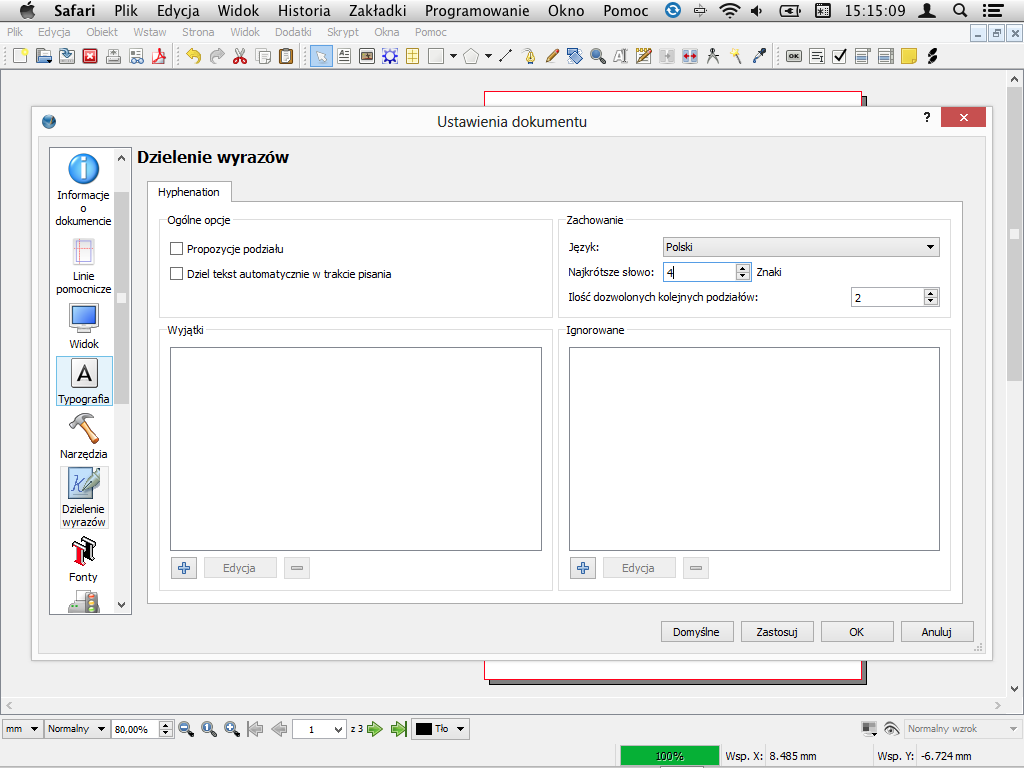Enable the Propozycje podziału checkbox
Viewport: 1024px width, 768px height.
coord(177,249)
